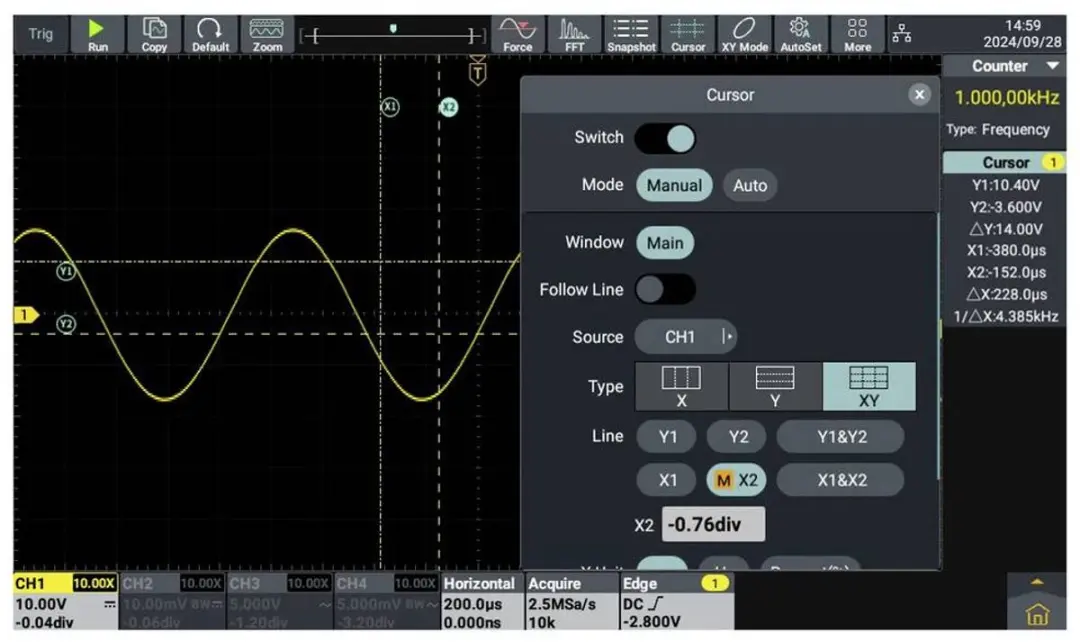This screenshot has width=1080, height=642.
Task: Select the Y1 cursor marker on the graticule
Action: 65,271
